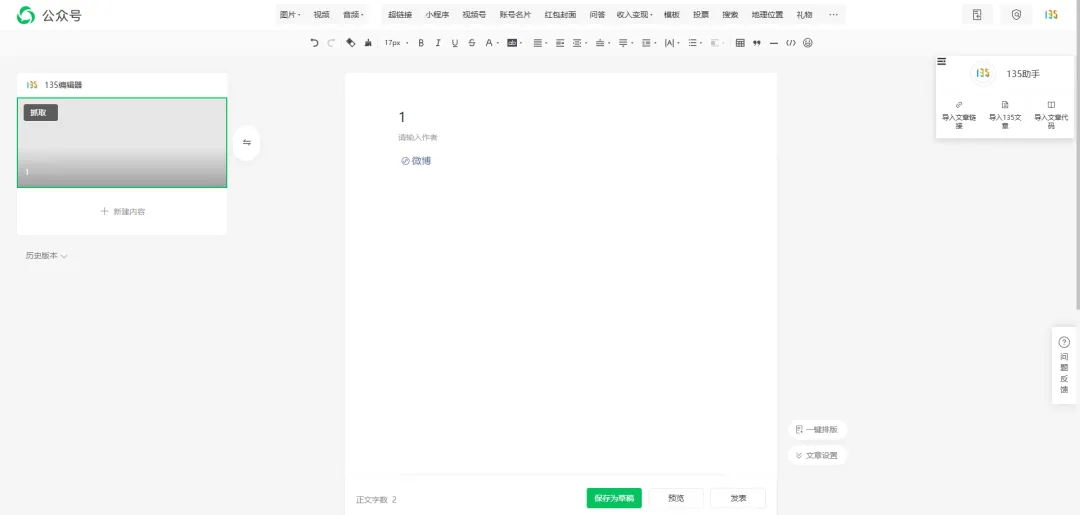Click the 公众号 logo
The height and width of the screenshot is (515, 1080).
pos(49,14)
